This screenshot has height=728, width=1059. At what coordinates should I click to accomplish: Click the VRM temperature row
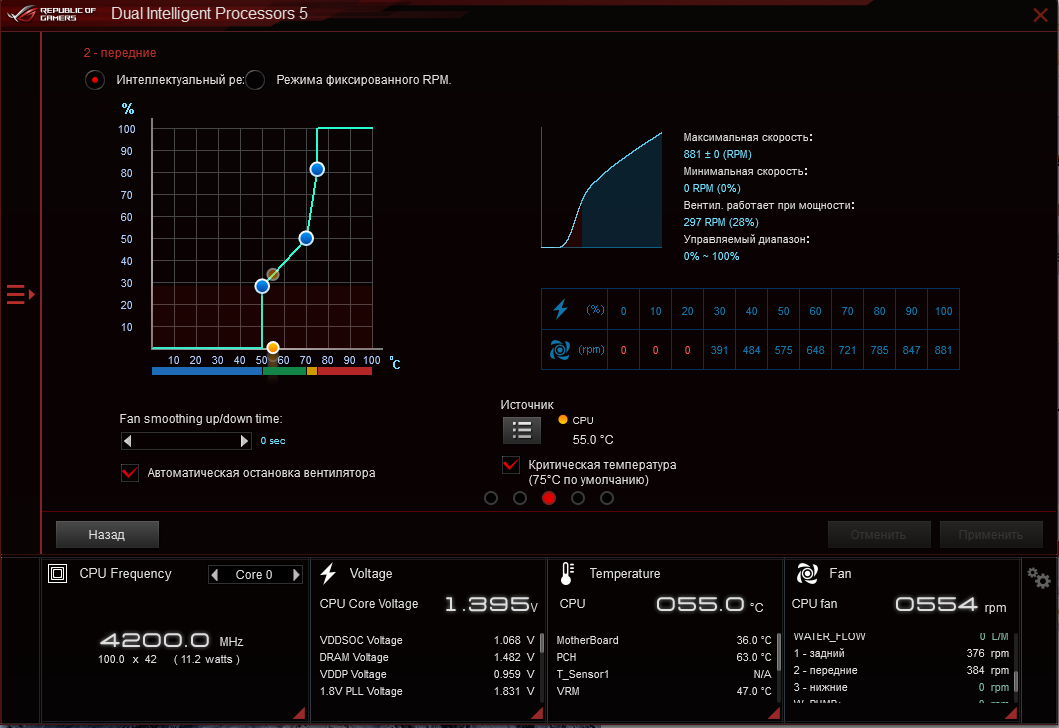coord(664,691)
